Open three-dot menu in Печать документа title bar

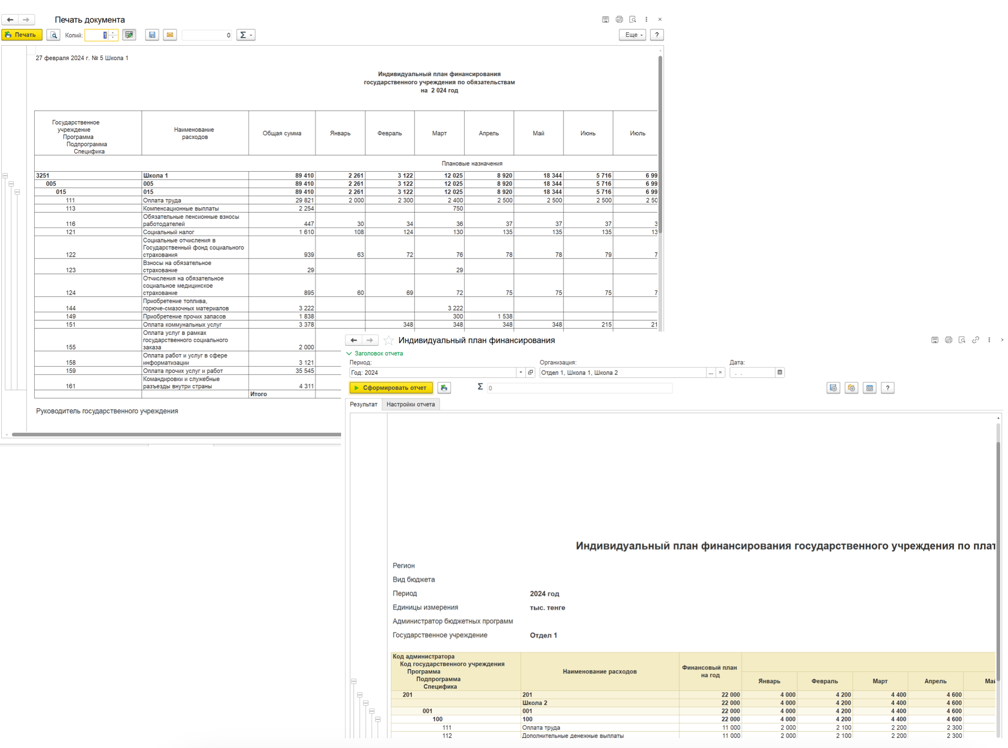coord(646,19)
